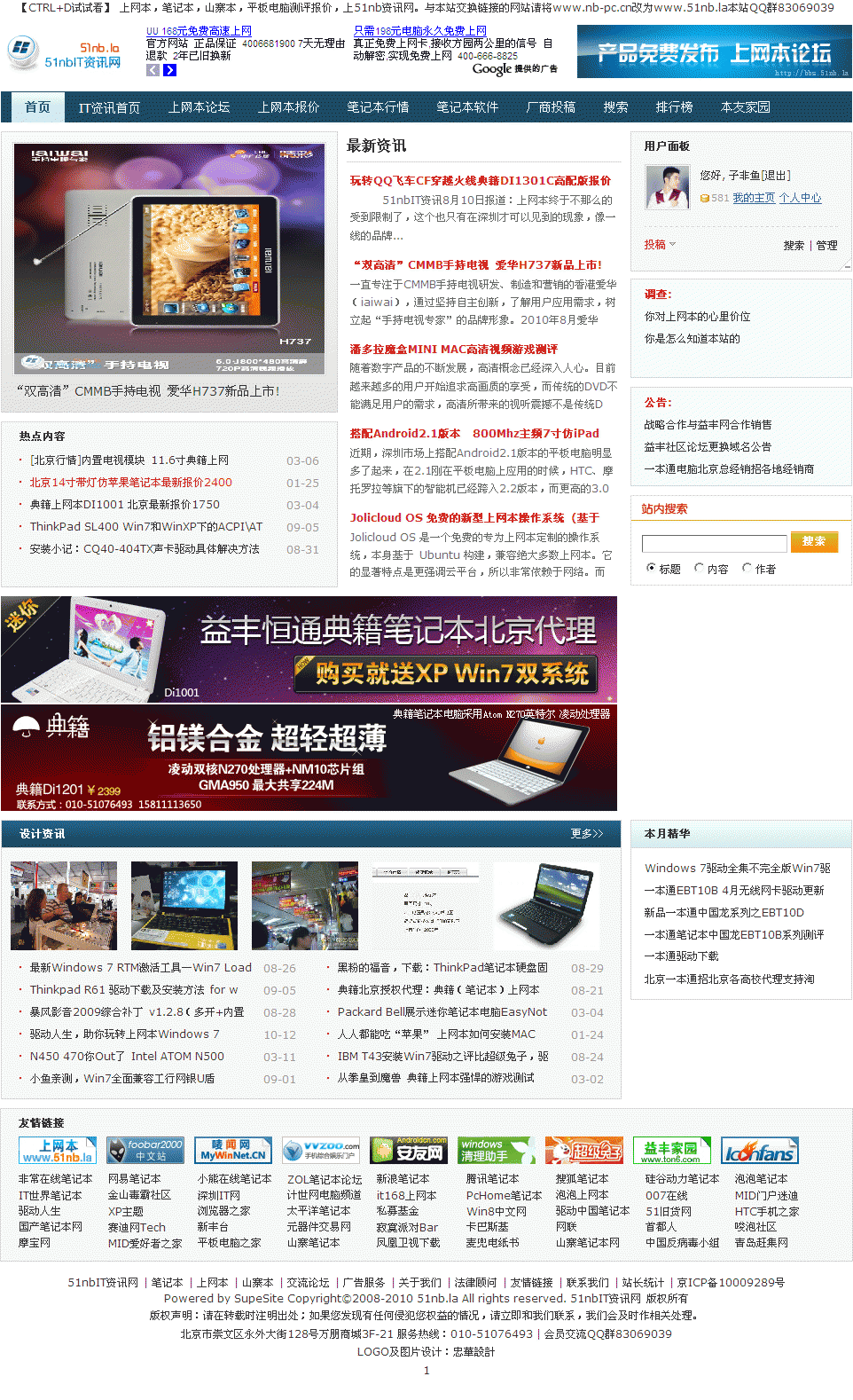Expand the 投稿 dropdown in user panel
853x1400 pixels.
[x=660, y=245]
